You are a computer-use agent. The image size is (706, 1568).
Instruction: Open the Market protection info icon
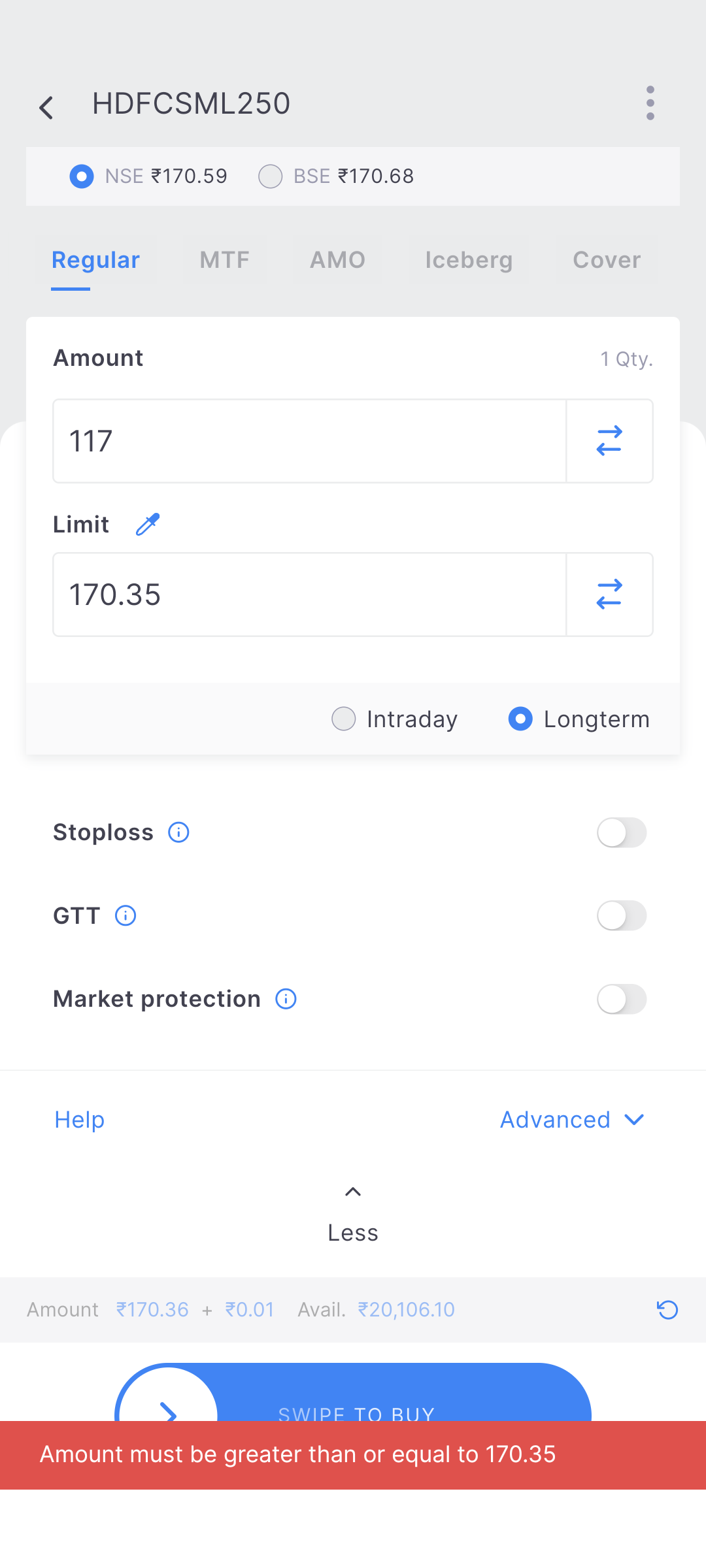pyautogui.click(x=286, y=999)
